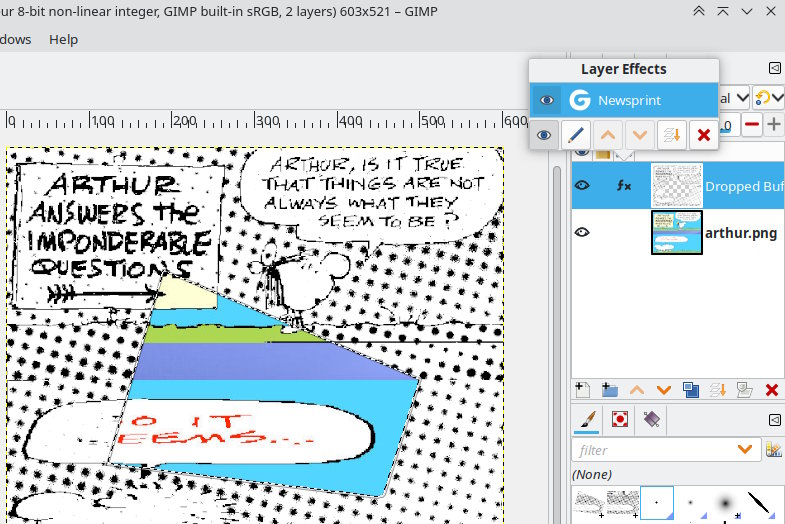The image size is (785, 524).
Task: Select the Dropped Buffer layer thumbnail
Action: tap(677, 186)
